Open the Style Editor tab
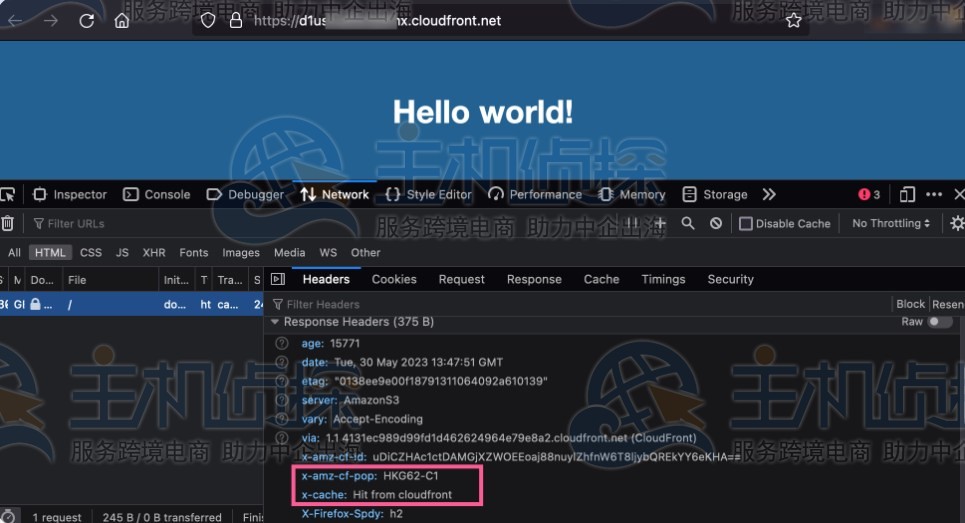 pos(428,194)
